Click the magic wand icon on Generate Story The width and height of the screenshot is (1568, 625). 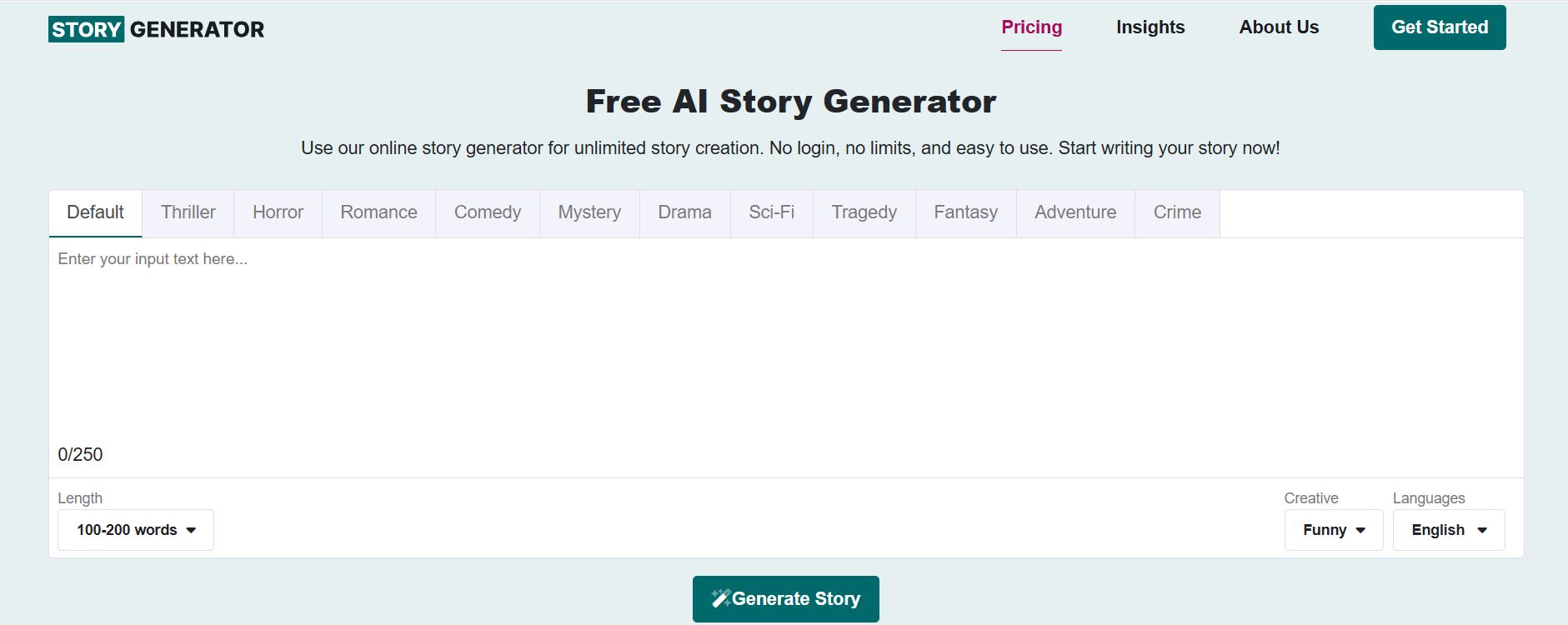click(720, 598)
